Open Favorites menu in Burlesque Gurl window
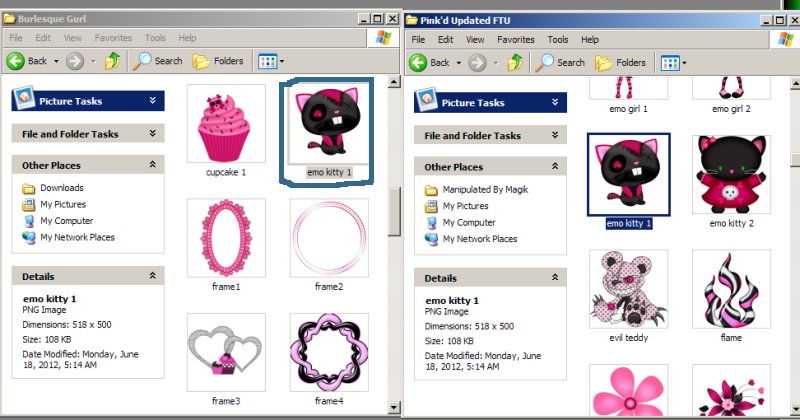 [x=113, y=38]
